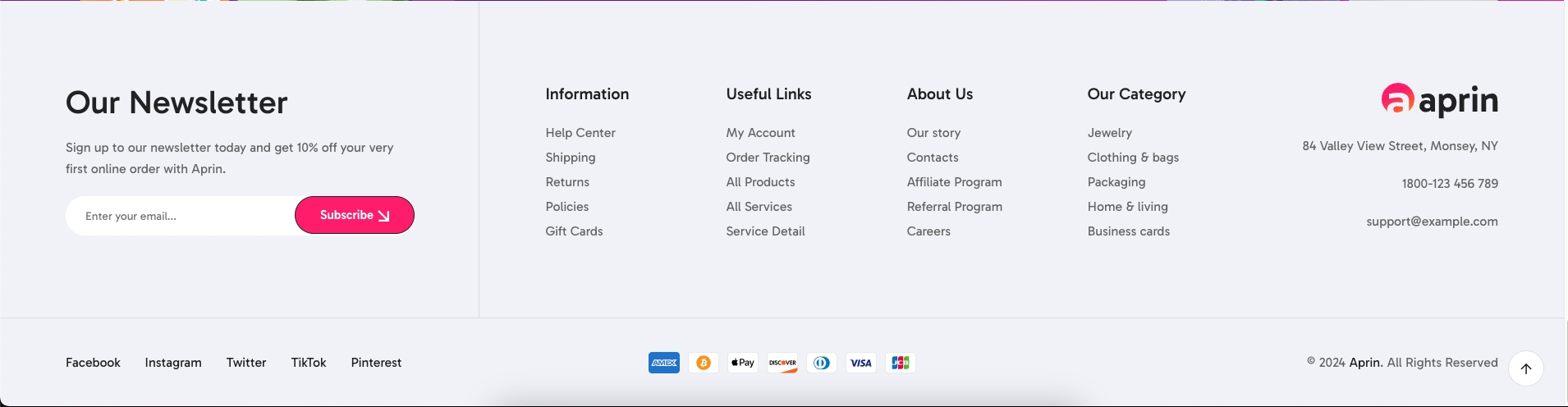The image size is (1568, 407).
Task: Visit the Instagram social link
Action: coord(173,363)
